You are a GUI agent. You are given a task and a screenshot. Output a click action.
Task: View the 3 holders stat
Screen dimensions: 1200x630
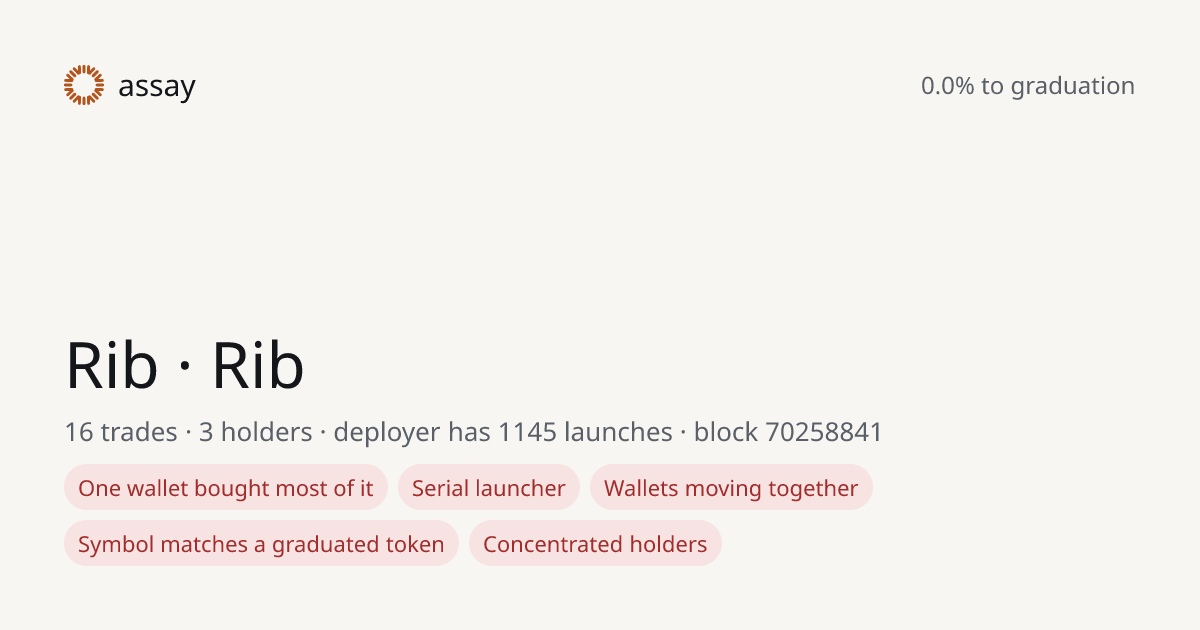coord(256,432)
